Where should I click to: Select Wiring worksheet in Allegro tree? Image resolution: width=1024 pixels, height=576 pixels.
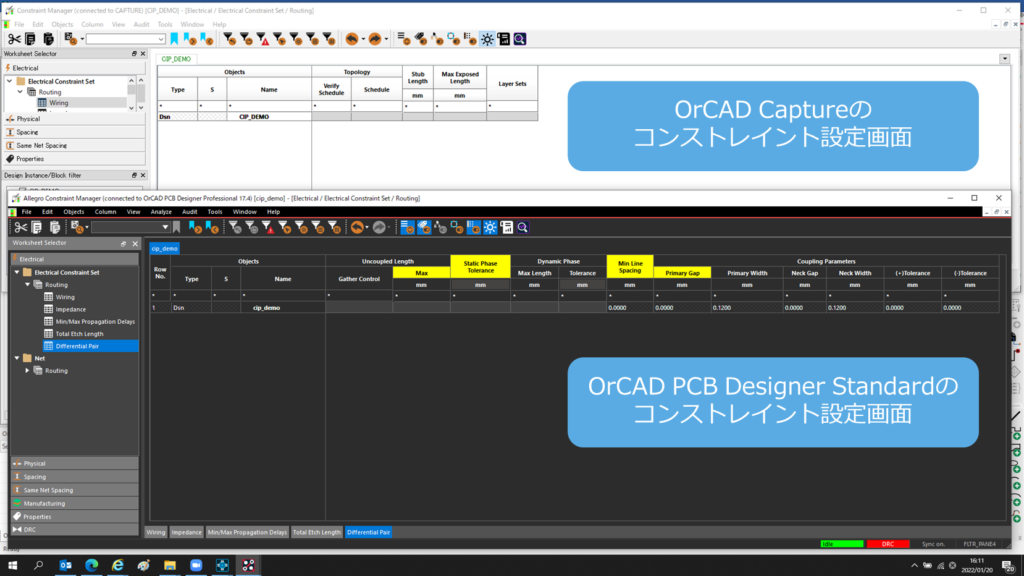(x=65, y=297)
